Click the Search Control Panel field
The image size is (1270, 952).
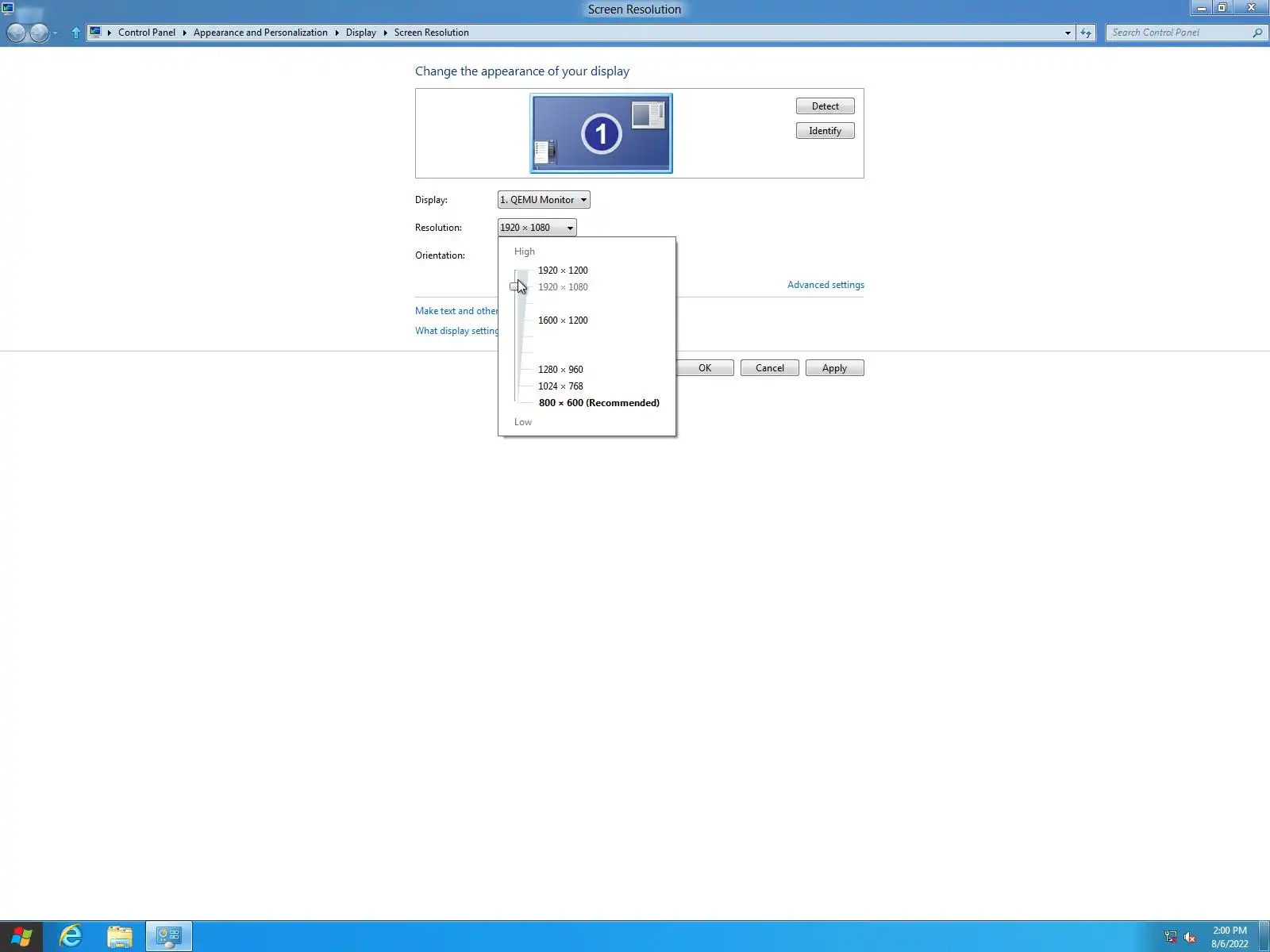coord(1179,33)
